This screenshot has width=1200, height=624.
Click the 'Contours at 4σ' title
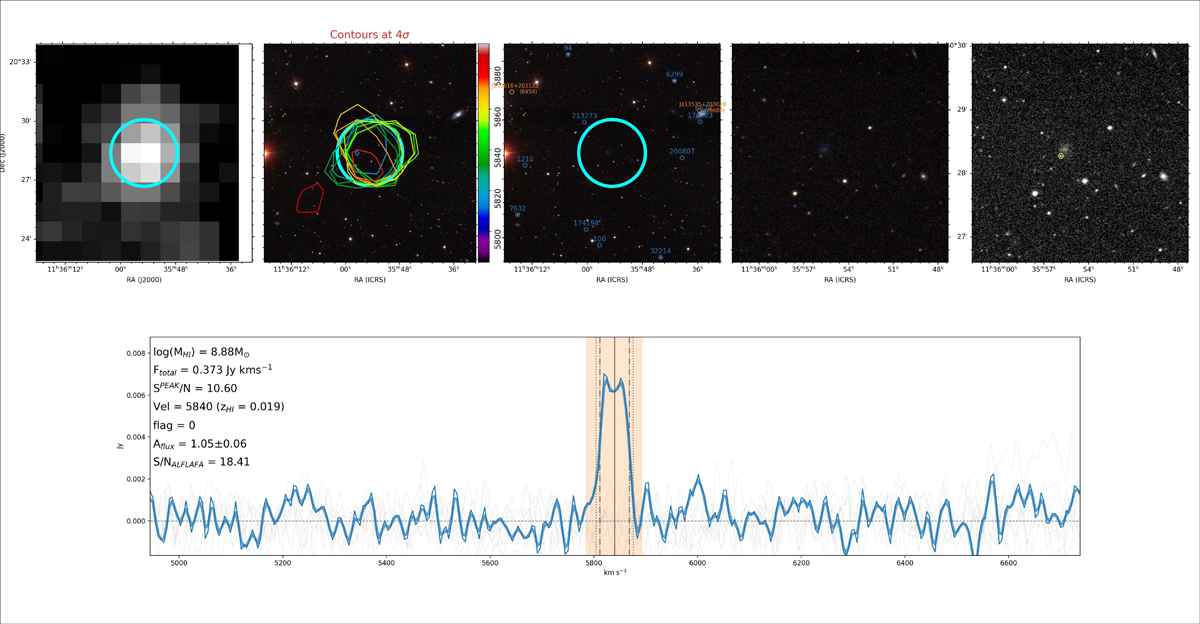pyautogui.click(x=370, y=35)
